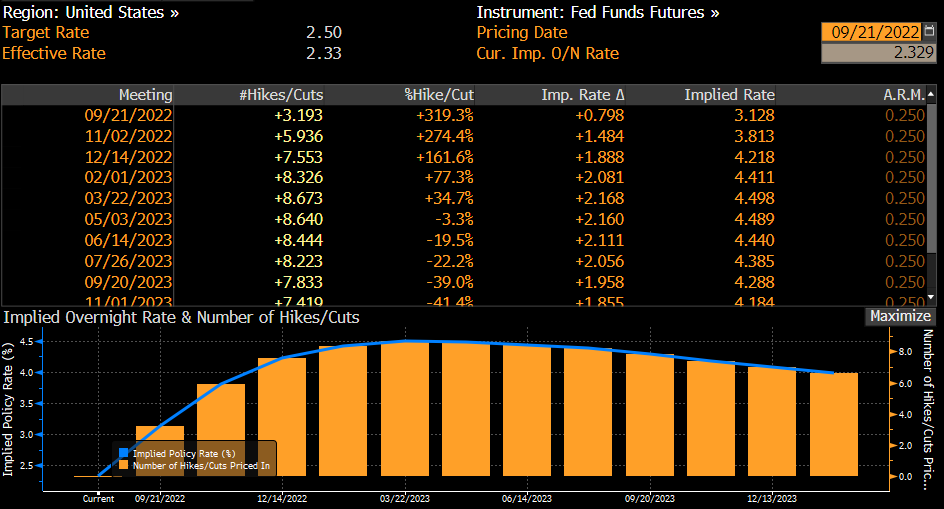Select the 02/01/2023 meeting row date
The height and width of the screenshot is (509, 944).
coord(128,178)
